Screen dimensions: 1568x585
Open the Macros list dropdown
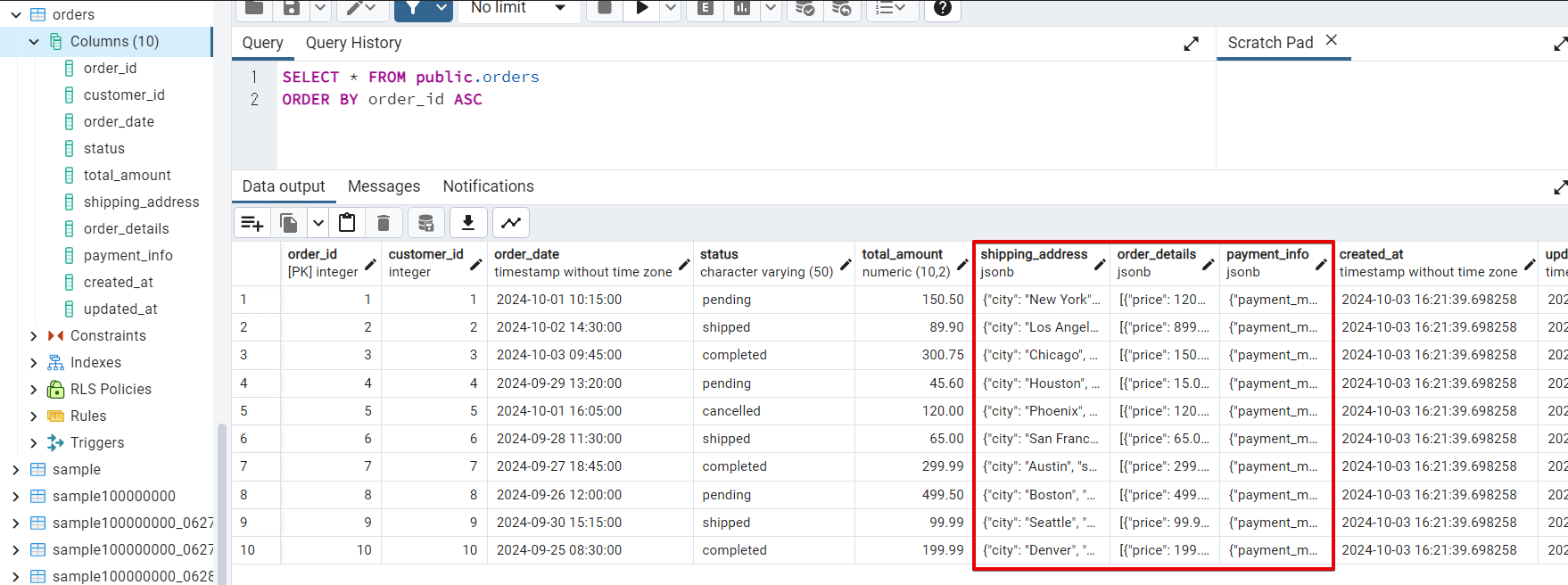click(x=891, y=7)
